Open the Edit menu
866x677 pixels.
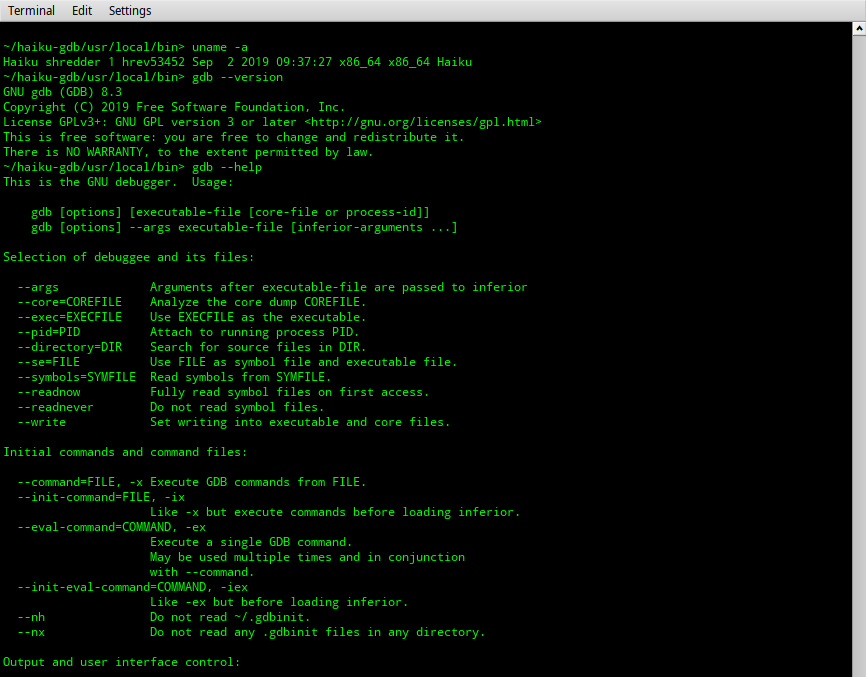(82, 10)
